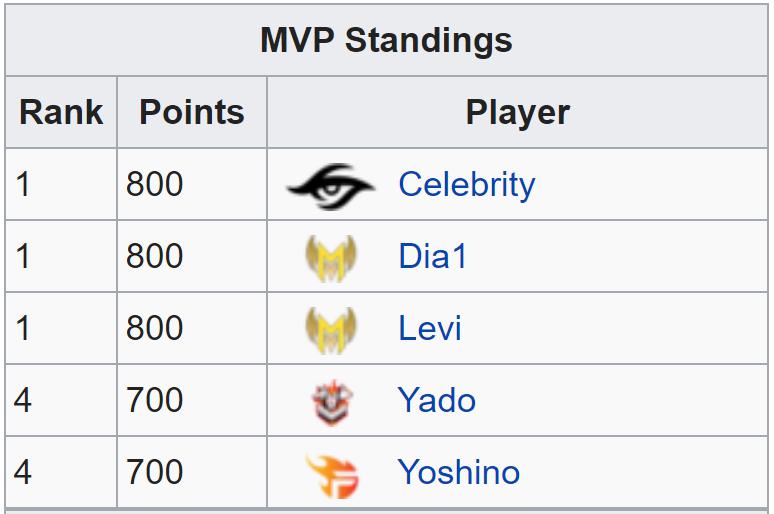
Task: Select the 700 points cell for Yado
Action: point(192,400)
